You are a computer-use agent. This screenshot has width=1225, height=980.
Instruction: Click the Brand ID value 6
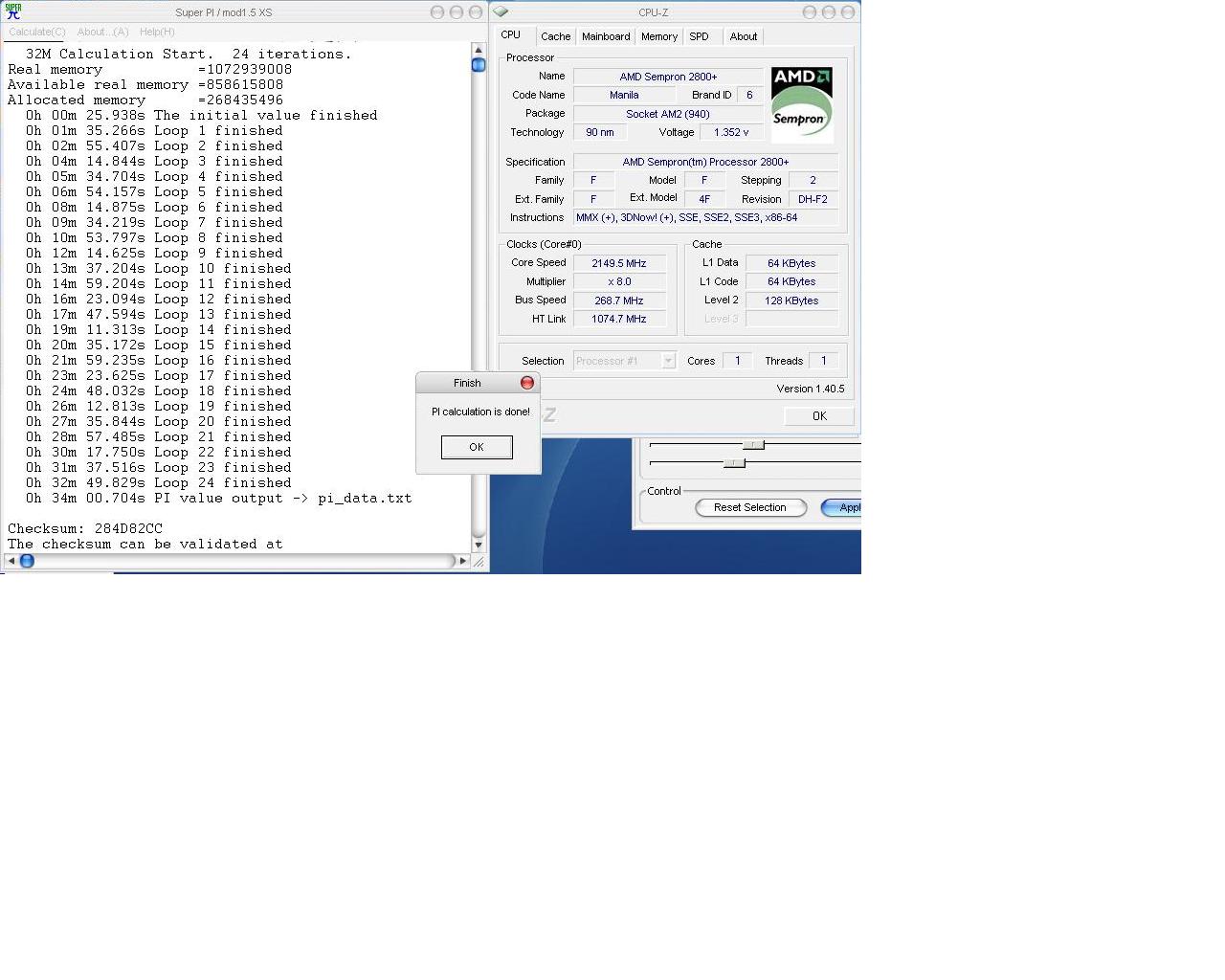point(749,95)
